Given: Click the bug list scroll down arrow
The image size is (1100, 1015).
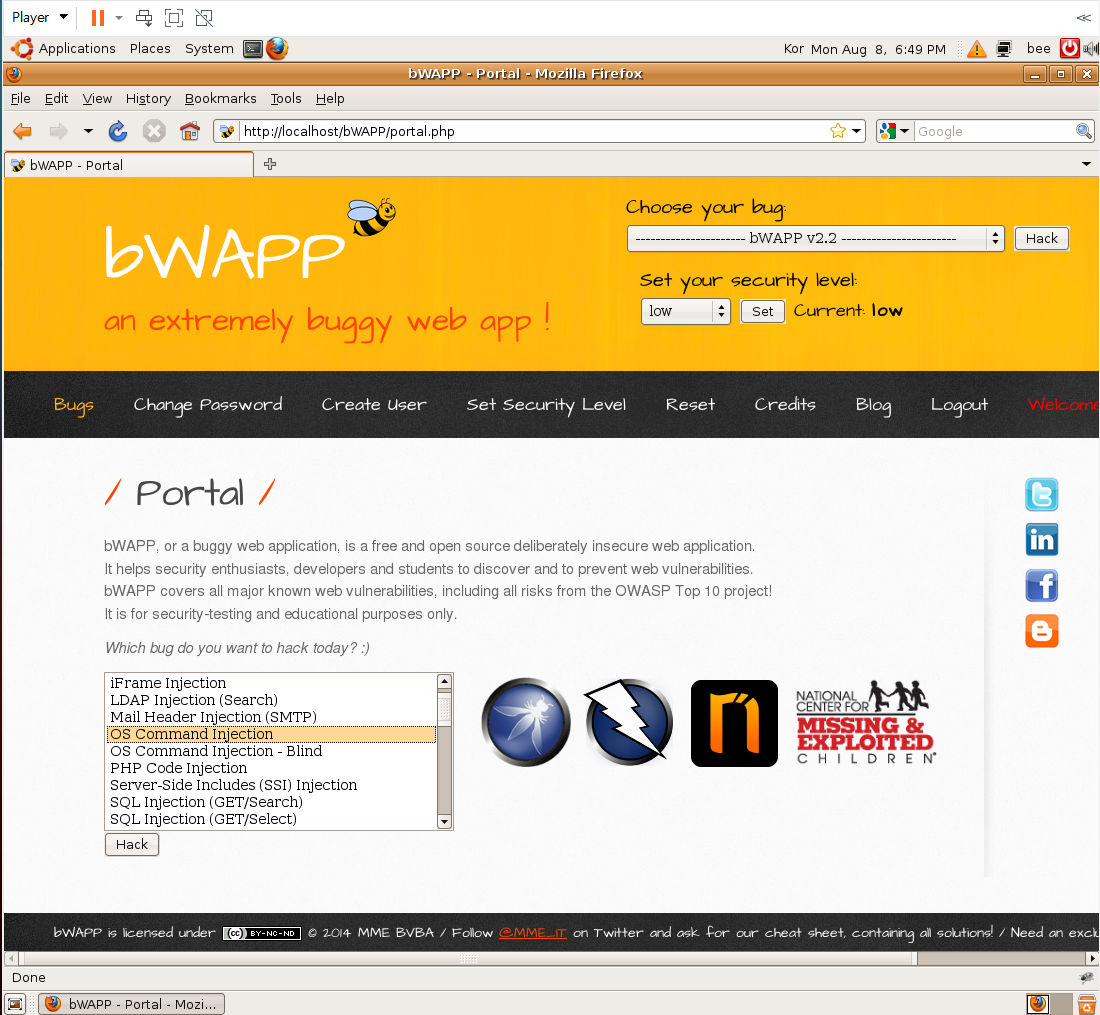Looking at the screenshot, I should (x=444, y=821).
